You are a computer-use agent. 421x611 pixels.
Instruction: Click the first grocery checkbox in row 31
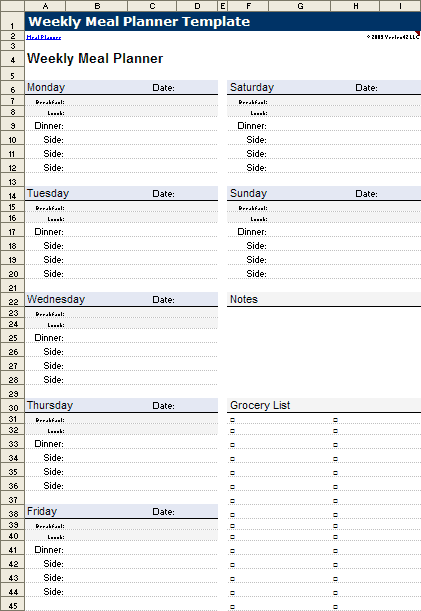(232, 420)
